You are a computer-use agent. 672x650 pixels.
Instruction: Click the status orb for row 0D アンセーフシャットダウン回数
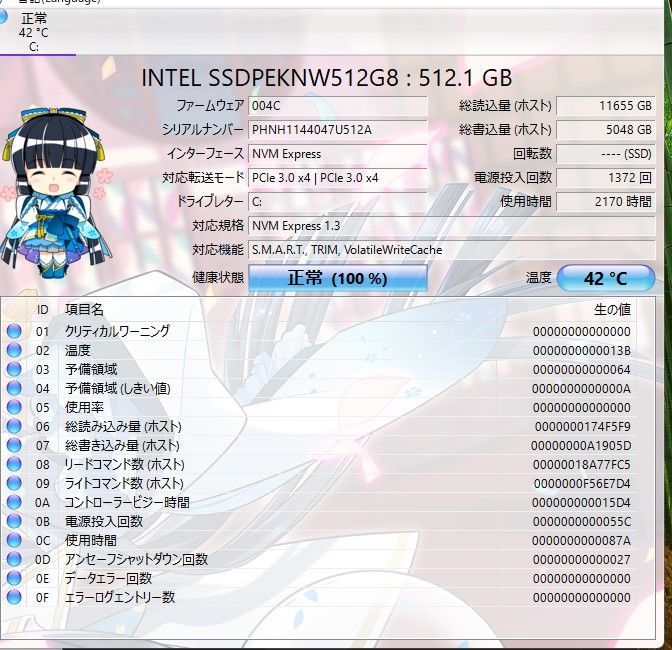point(14,559)
